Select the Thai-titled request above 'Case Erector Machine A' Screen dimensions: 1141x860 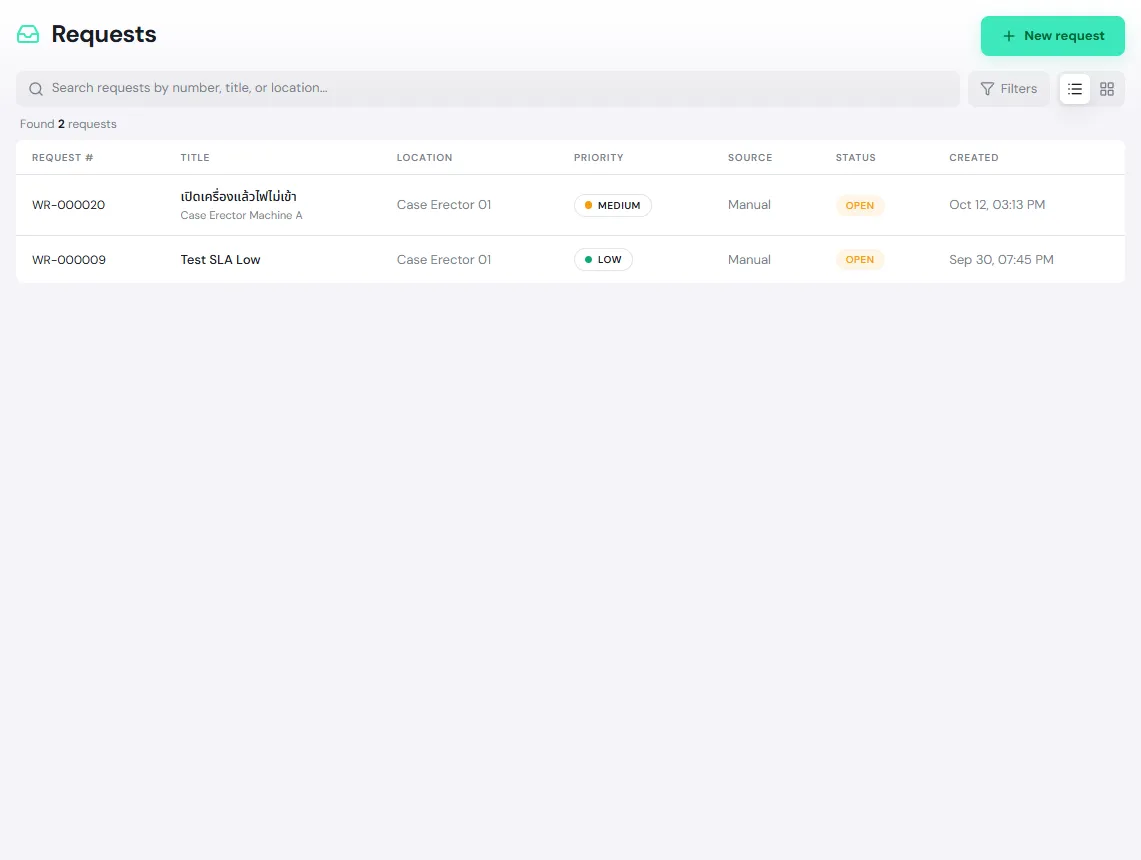click(239, 196)
